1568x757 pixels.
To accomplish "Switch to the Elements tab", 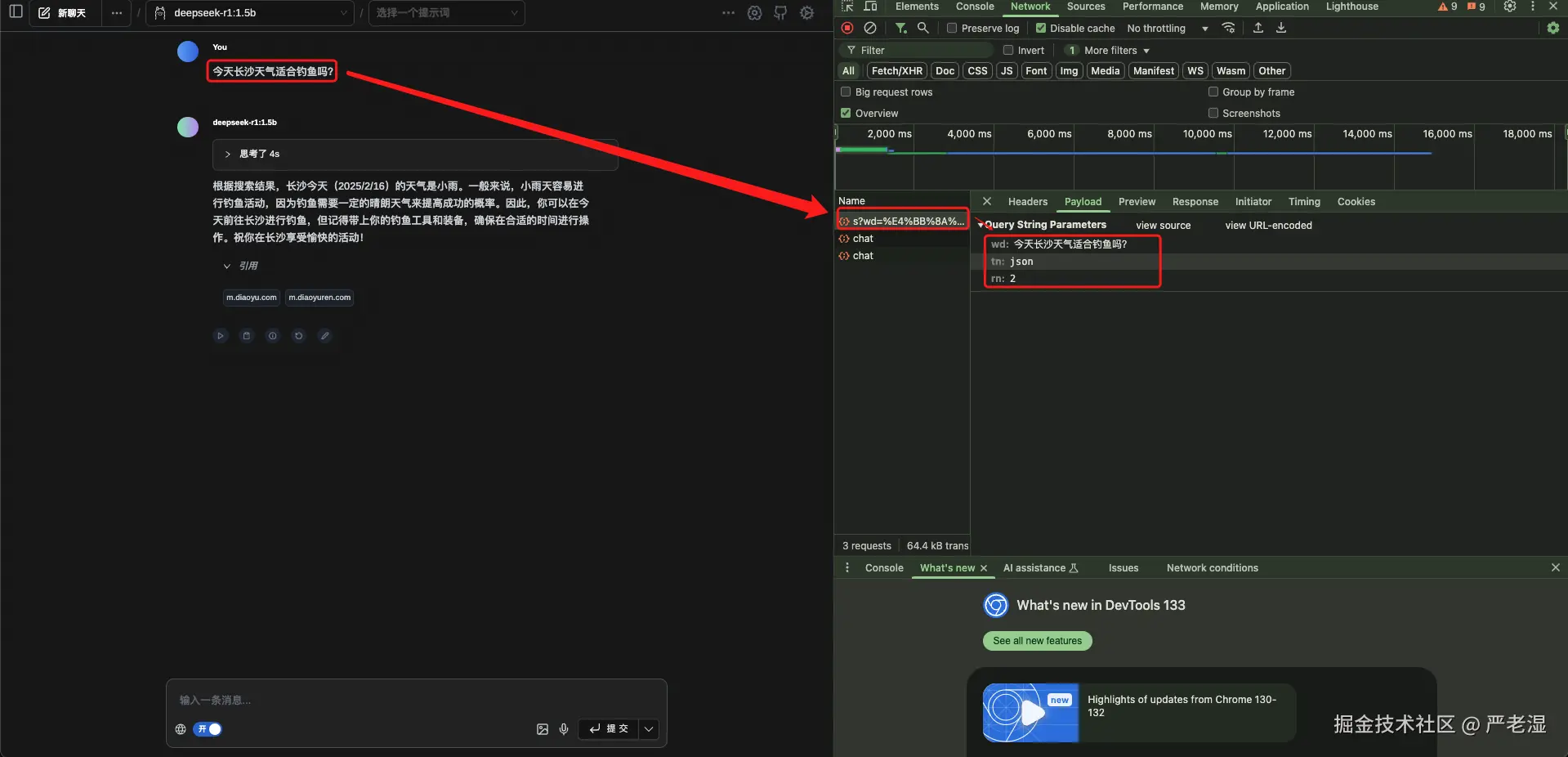I will [917, 7].
